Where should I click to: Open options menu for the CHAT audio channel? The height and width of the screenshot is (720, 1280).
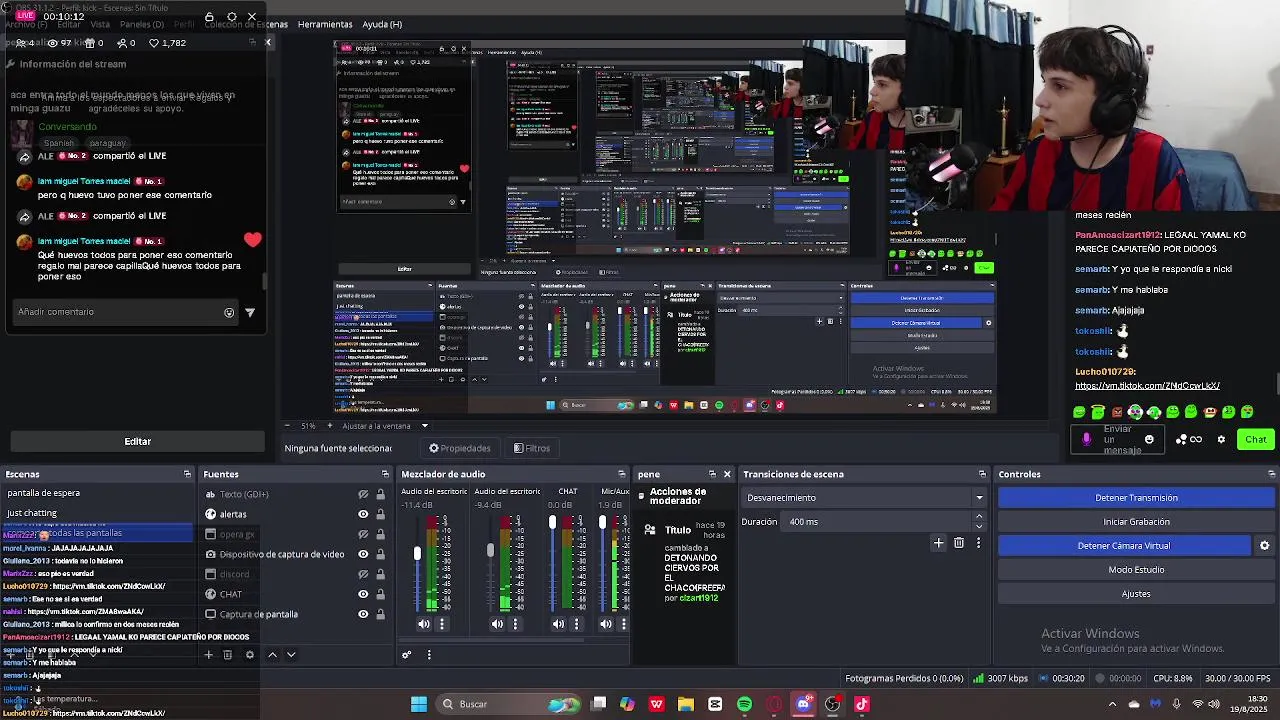(576, 624)
